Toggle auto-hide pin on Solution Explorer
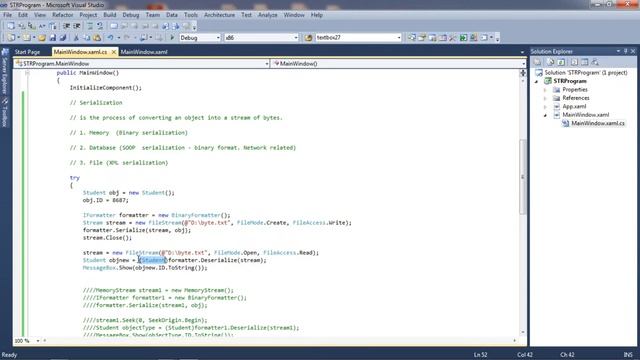640x360 pixels. (626, 51)
